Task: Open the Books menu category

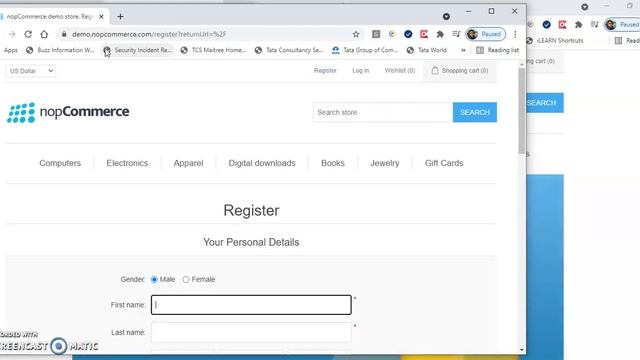Action: point(333,163)
